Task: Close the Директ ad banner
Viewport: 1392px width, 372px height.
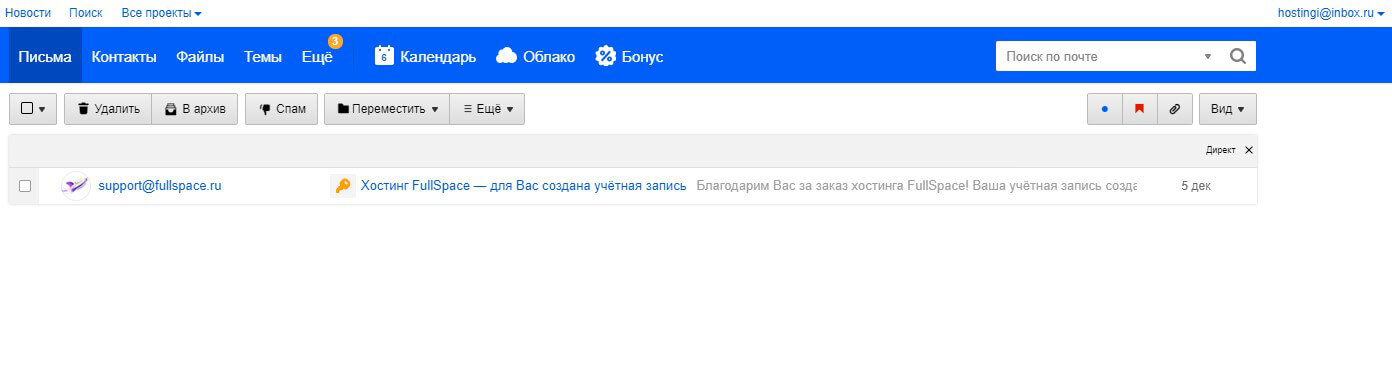Action: point(1249,150)
